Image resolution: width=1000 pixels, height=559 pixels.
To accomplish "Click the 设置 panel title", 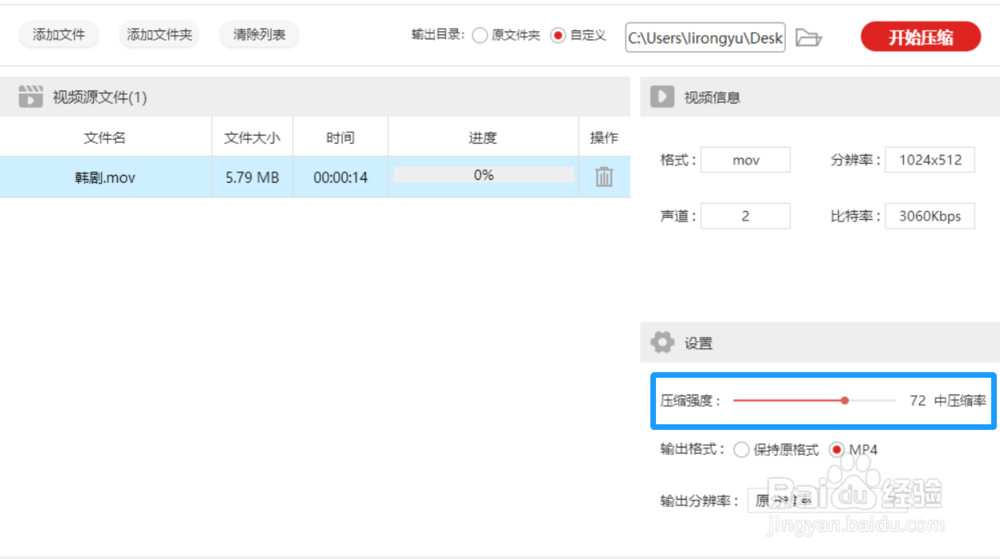I will coord(698,343).
